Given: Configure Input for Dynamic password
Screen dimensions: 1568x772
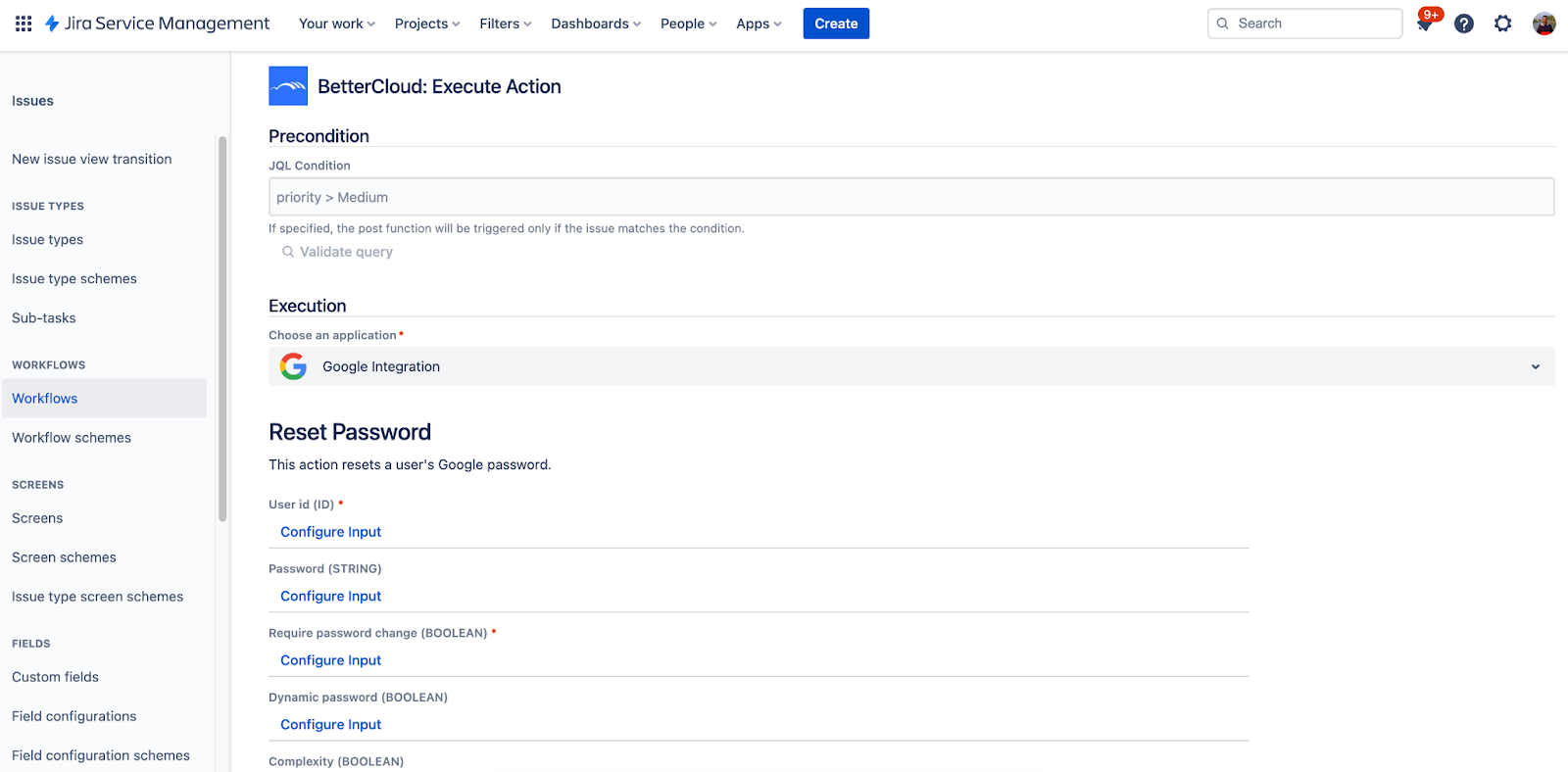Looking at the screenshot, I should click(330, 725).
